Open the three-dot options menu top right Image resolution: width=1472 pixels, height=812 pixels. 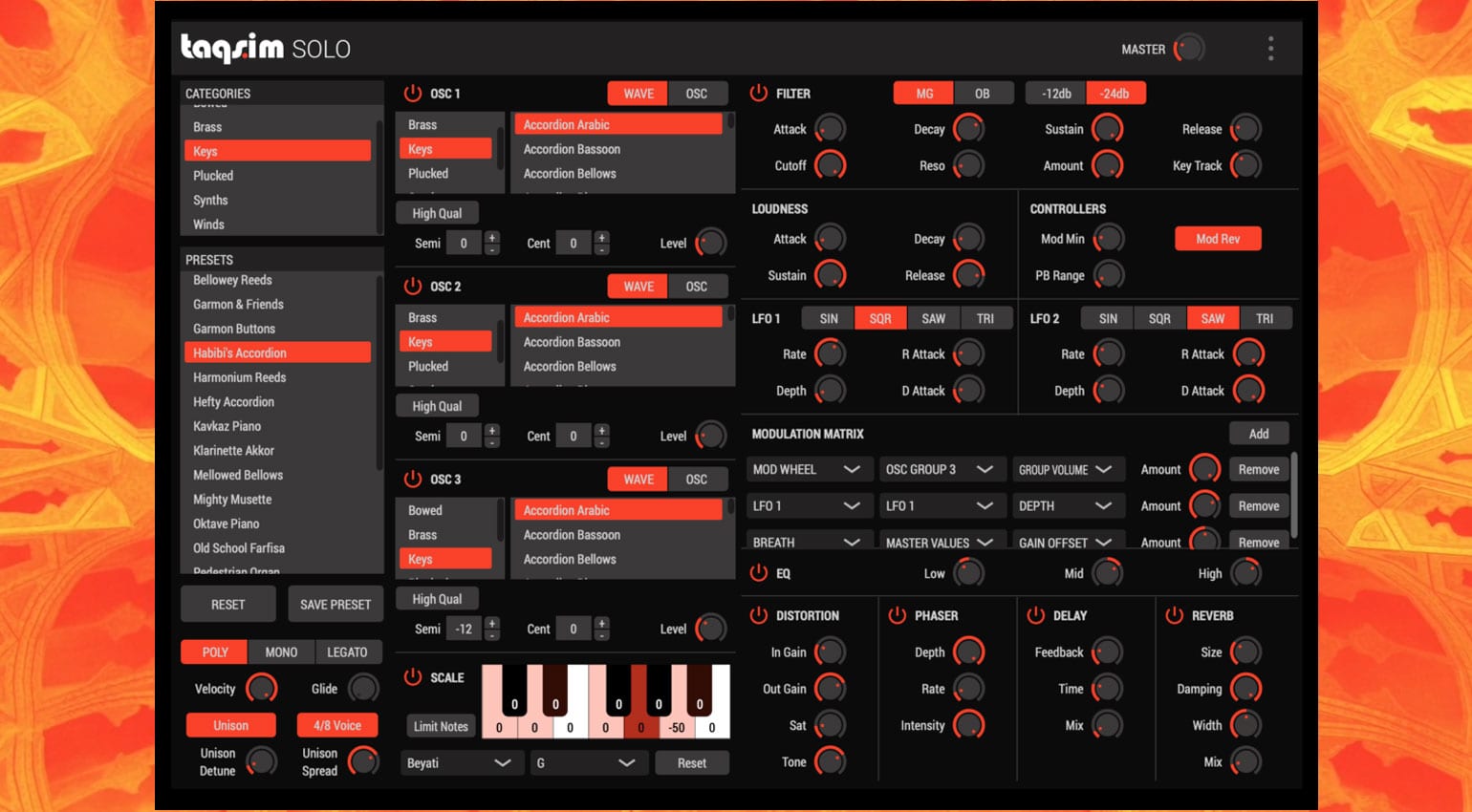pos(1270,48)
